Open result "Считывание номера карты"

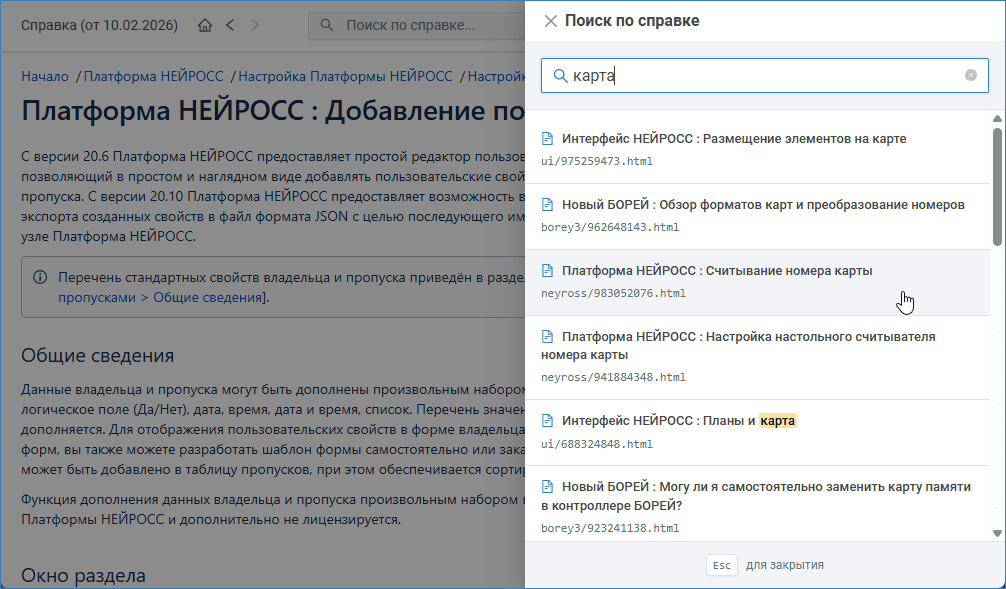(716, 271)
